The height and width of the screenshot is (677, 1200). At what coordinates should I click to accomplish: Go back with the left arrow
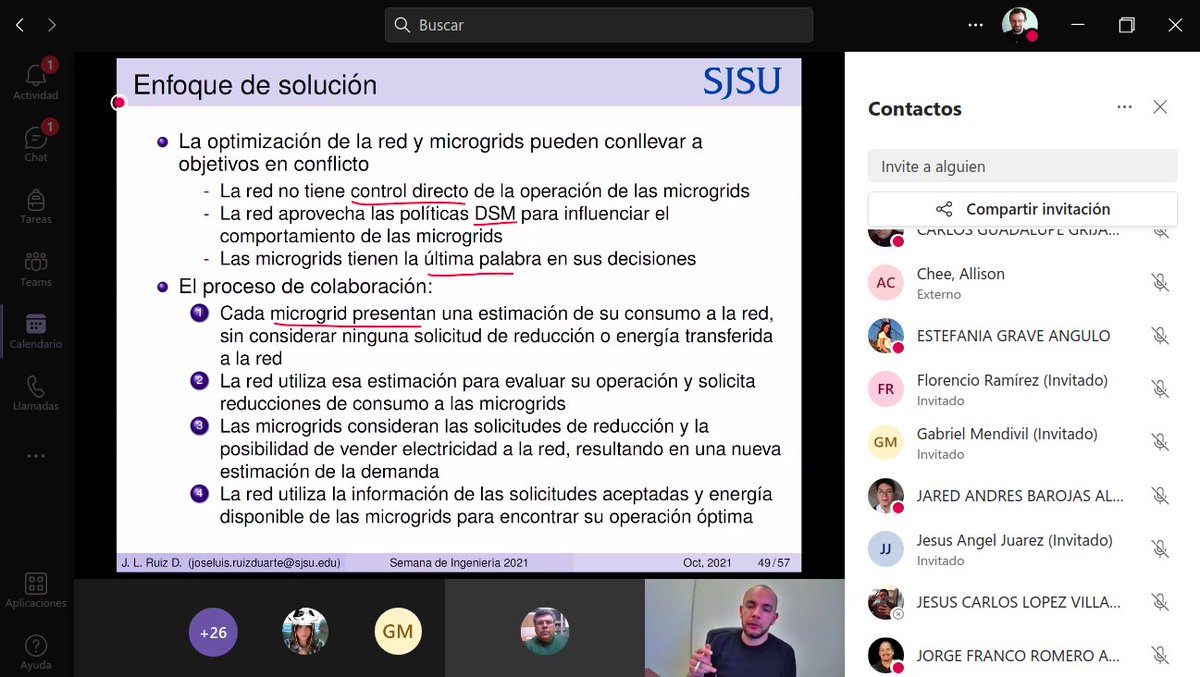[20, 25]
